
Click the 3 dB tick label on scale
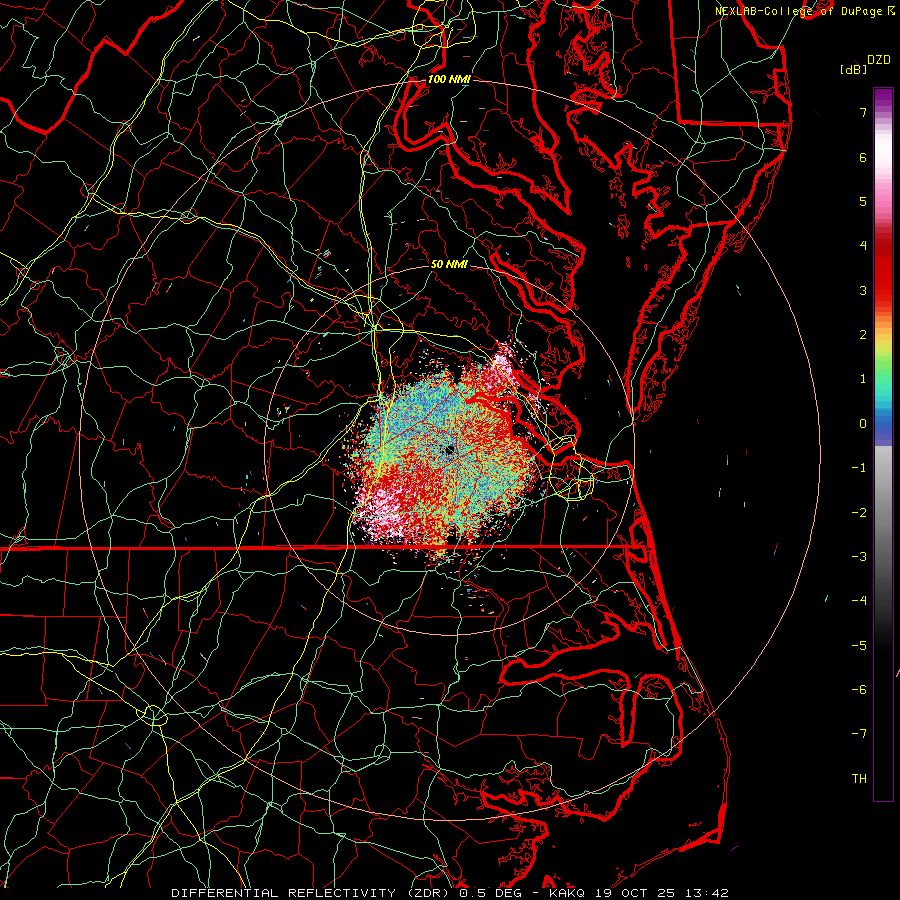(863, 290)
